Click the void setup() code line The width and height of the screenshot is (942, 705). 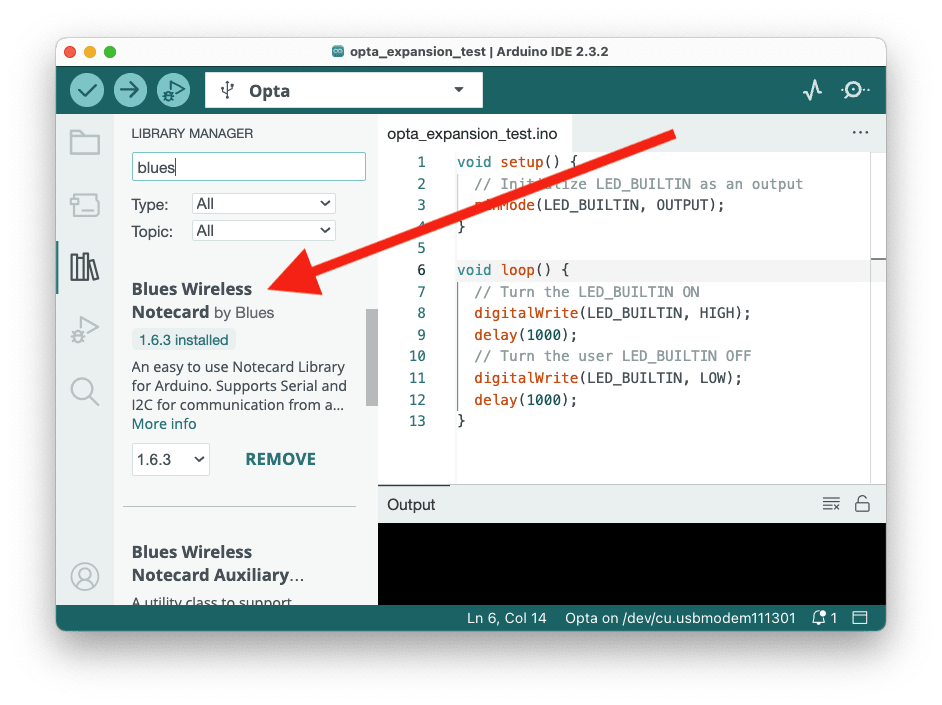pyautogui.click(x=517, y=162)
